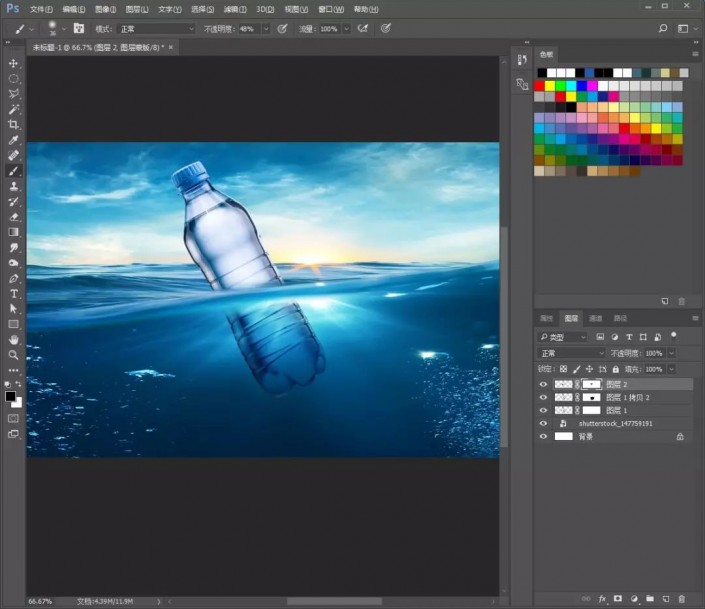Screen dimensions: 705x609
Task: Select the Crop tool
Action: 13,125
